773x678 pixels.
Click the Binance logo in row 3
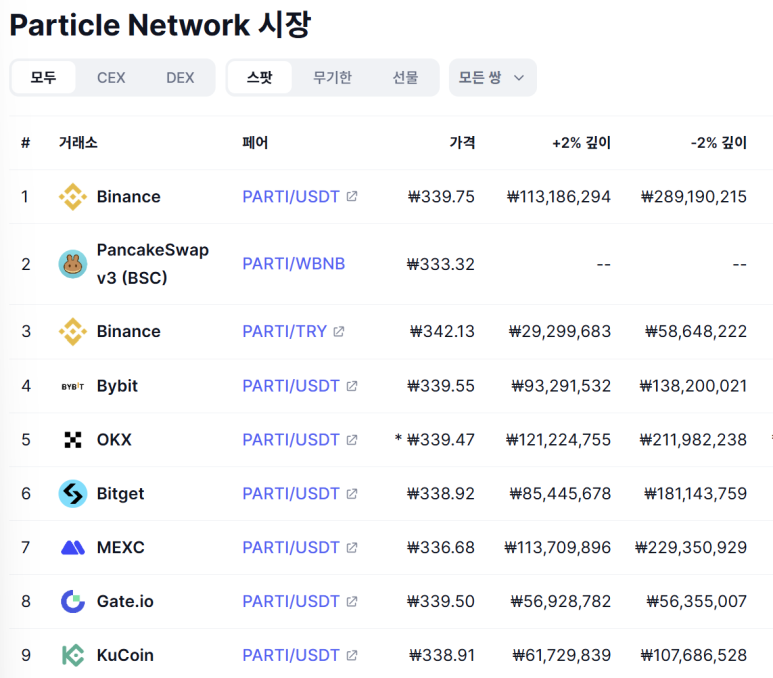coord(73,331)
